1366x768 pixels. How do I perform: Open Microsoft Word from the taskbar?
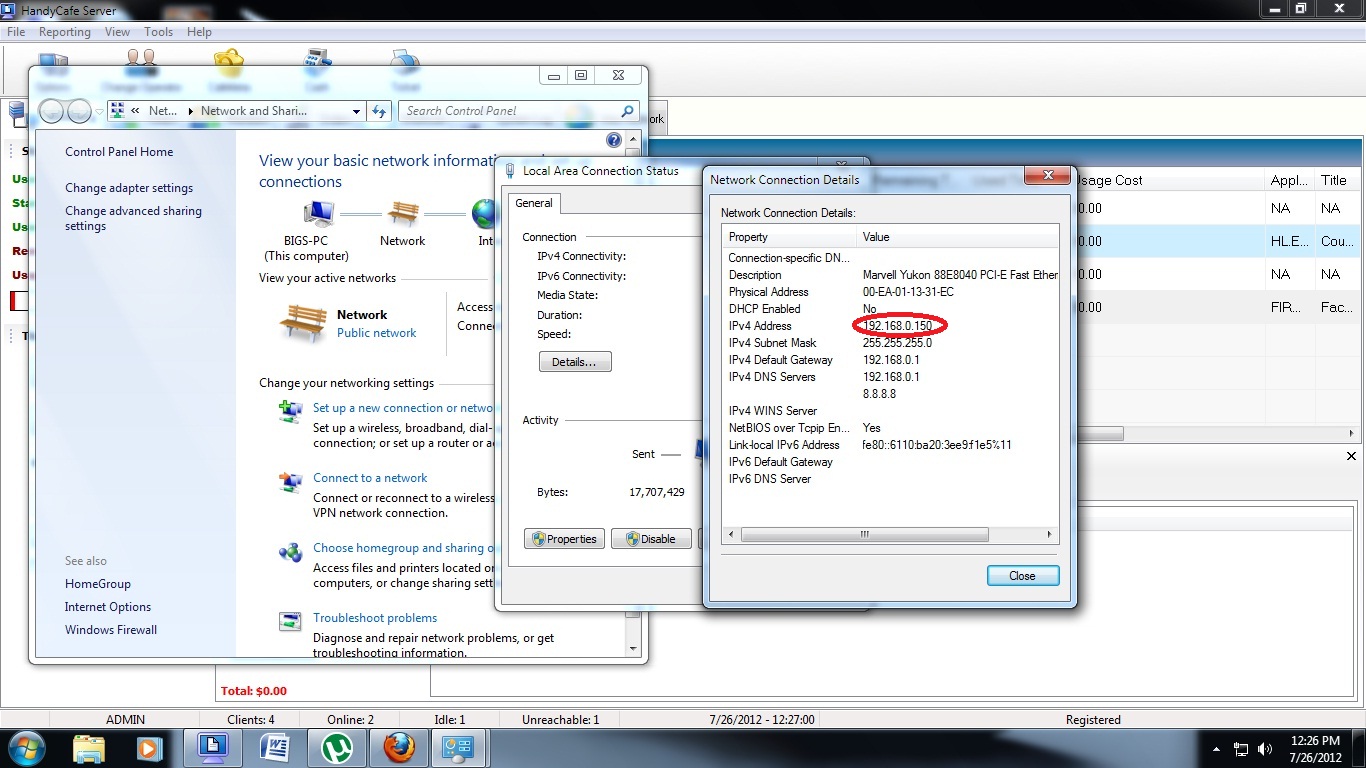coord(274,748)
